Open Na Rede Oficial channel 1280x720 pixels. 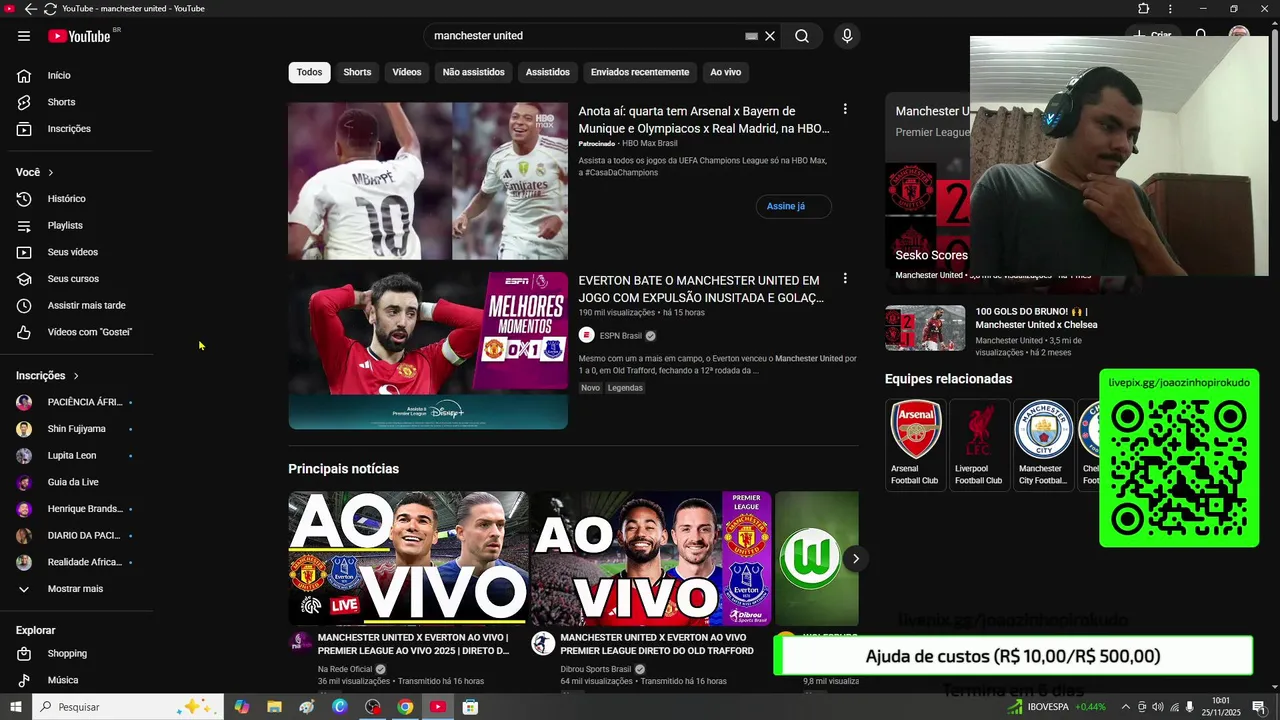coord(345,669)
